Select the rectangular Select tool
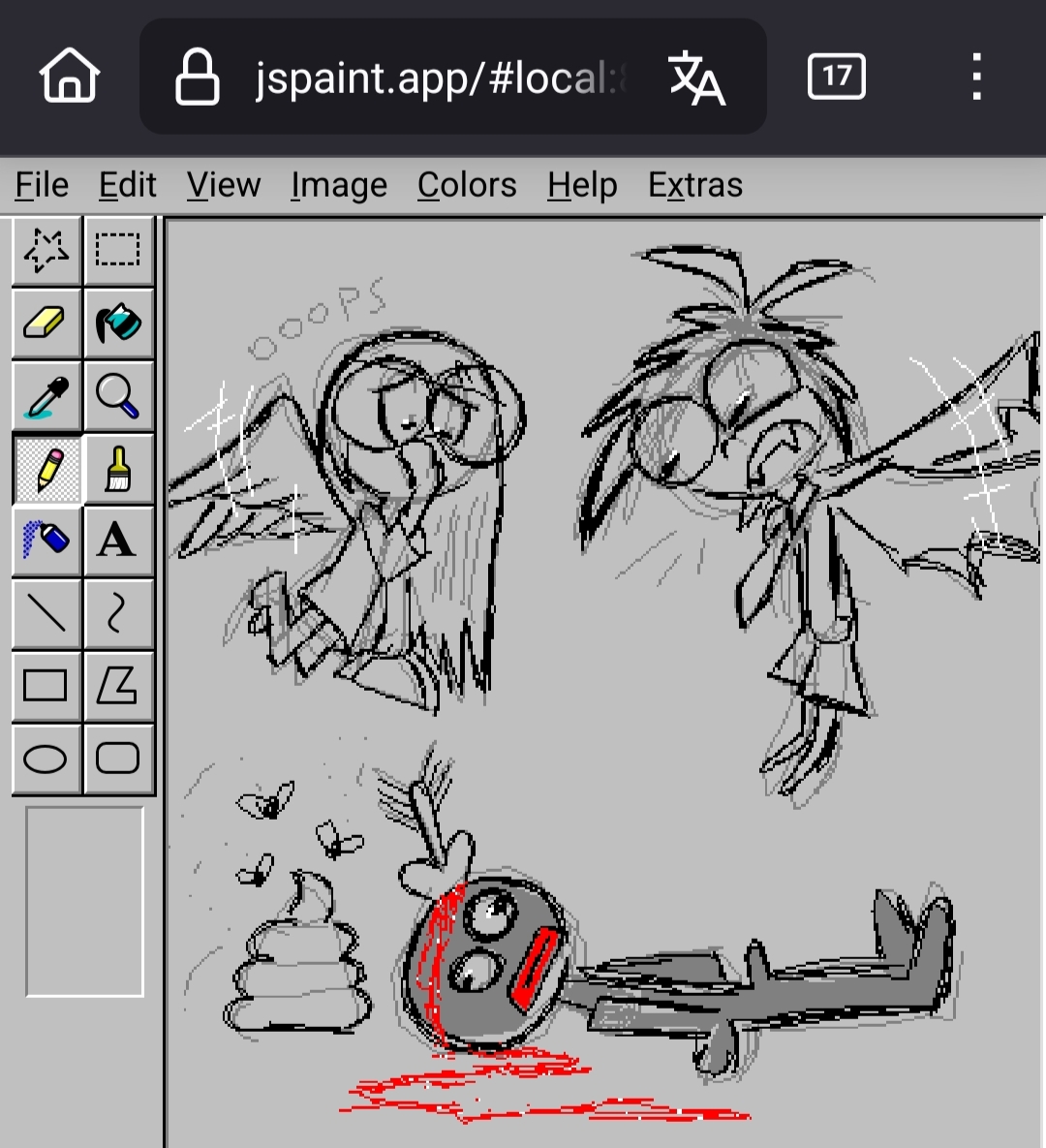 coord(118,250)
